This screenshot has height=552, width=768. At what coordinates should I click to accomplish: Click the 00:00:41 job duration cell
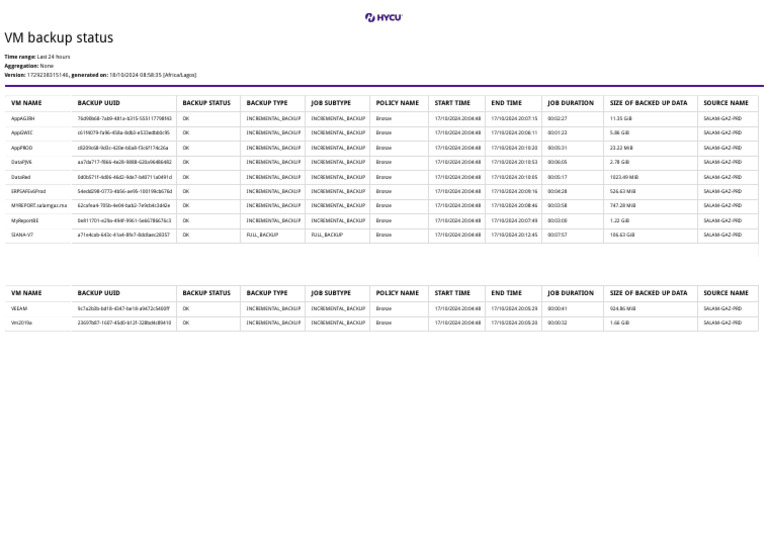point(557,309)
